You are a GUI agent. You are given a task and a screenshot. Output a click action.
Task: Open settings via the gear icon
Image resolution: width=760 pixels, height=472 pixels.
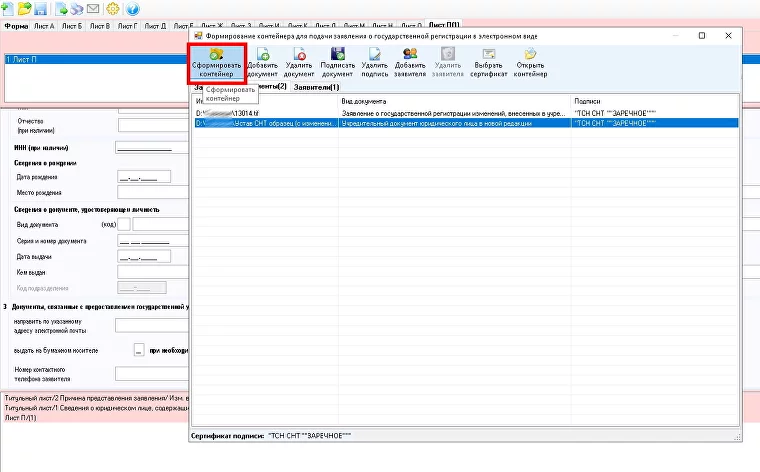(112, 9)
